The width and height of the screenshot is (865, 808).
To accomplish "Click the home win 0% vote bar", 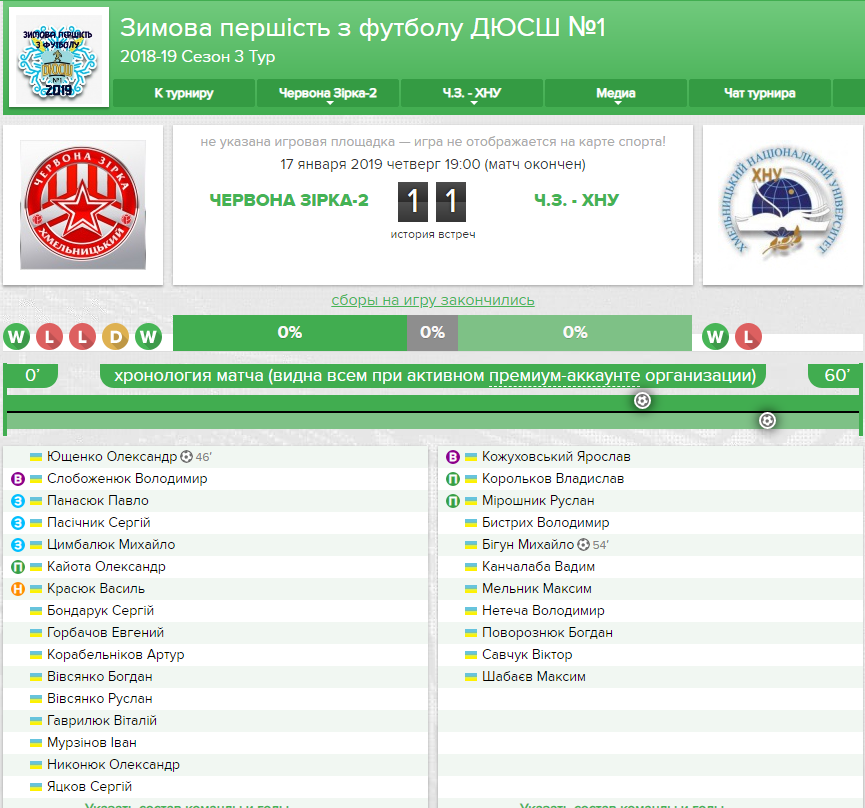I will [x=290, y=333].
